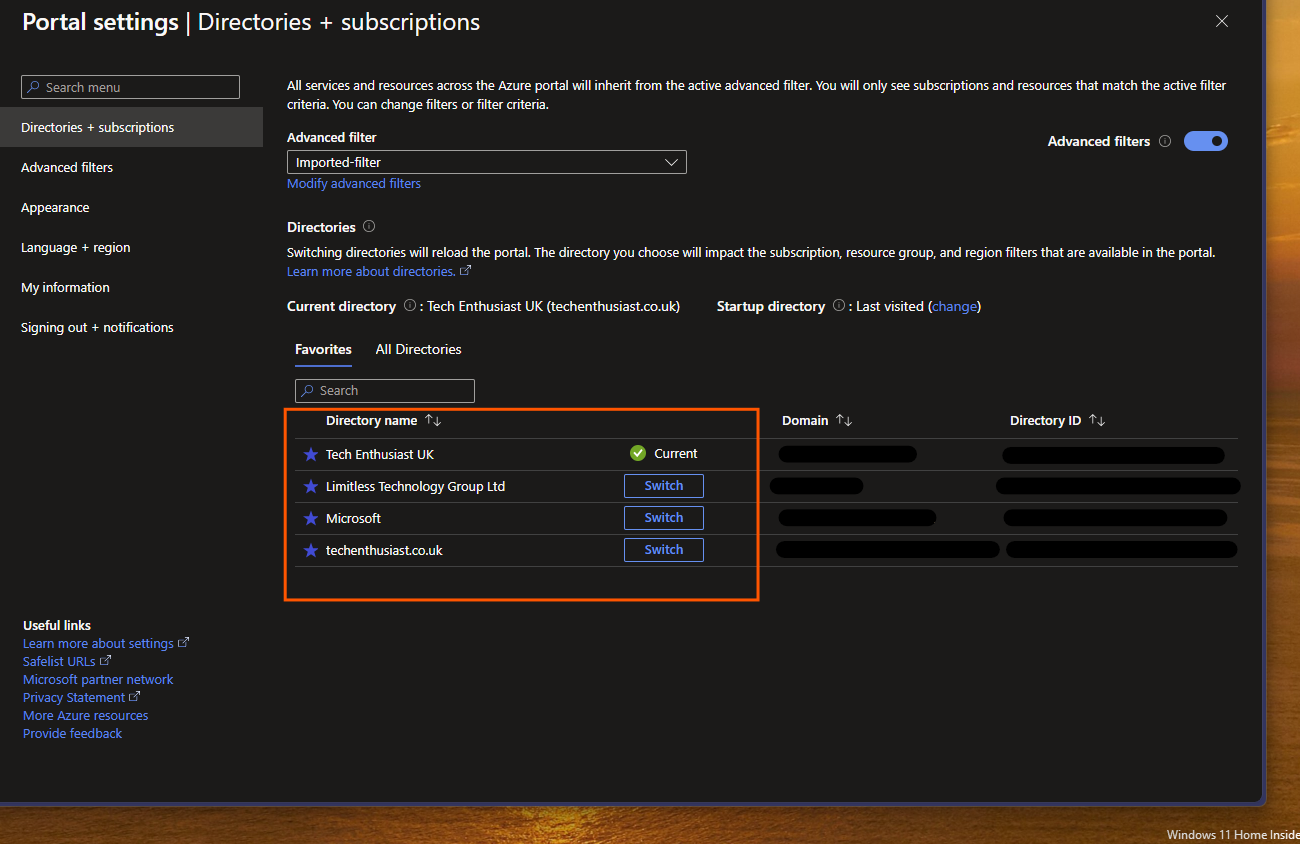Click More Azure resources link
1300x844 pixels.
point(86,715)
